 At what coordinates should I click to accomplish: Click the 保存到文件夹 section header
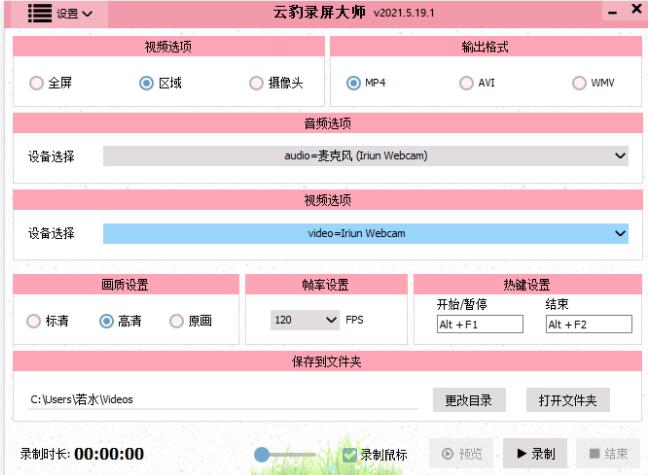[x=328, y=362]
